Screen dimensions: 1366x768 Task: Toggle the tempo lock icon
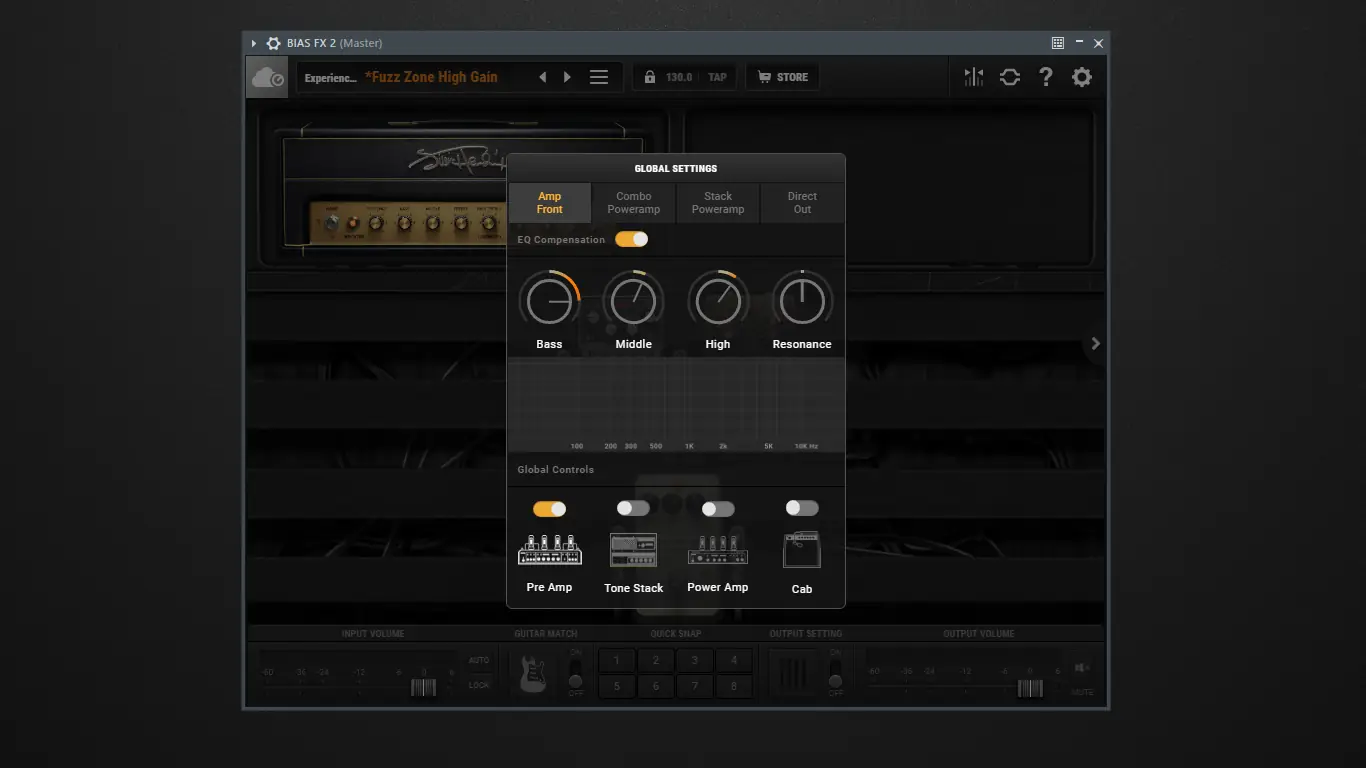(650, 77)
